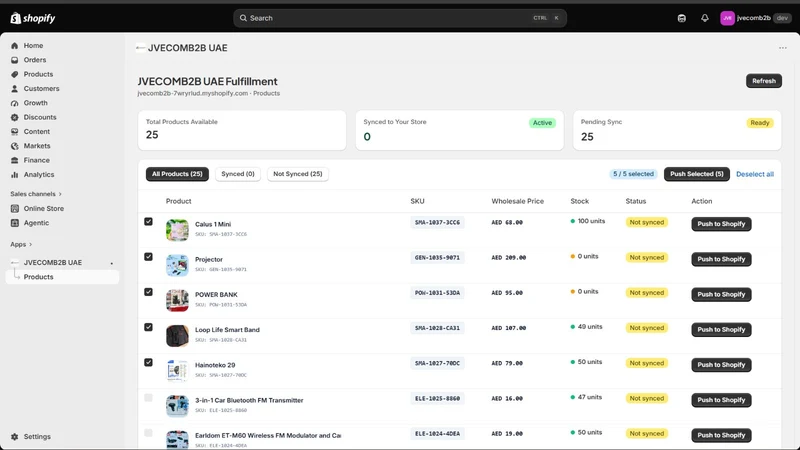Focus the top Search field
This screenshot has height=450, width=800.
click(x=399, y=18)
